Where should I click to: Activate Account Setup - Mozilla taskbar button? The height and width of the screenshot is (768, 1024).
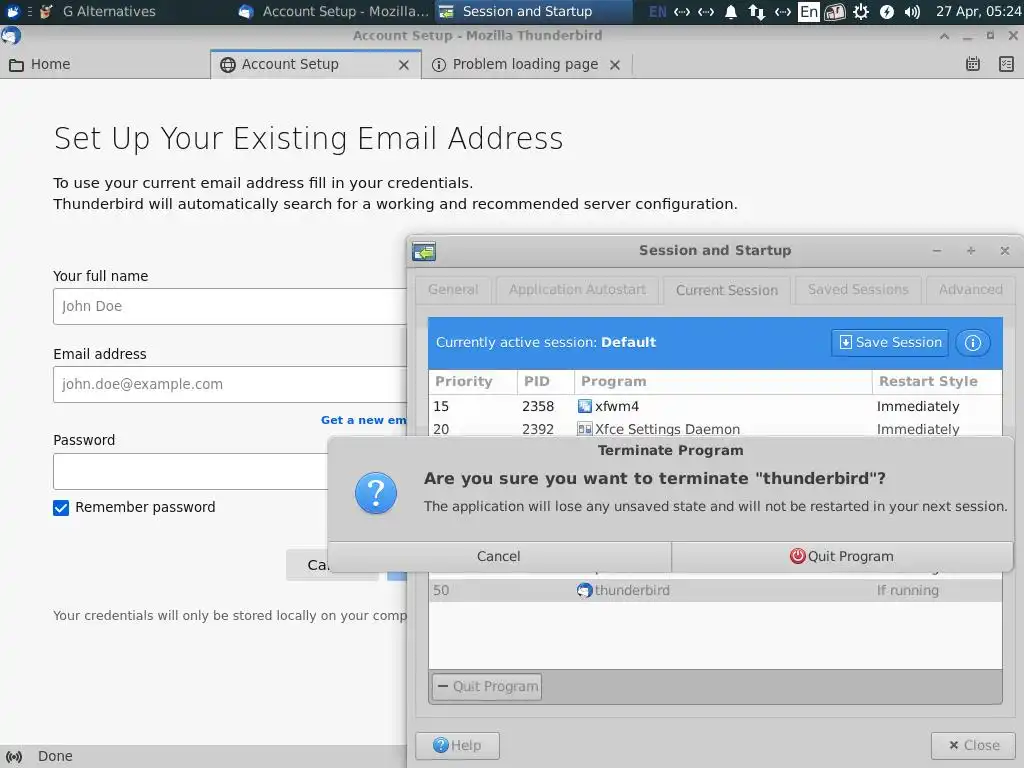tap(333, 11)
